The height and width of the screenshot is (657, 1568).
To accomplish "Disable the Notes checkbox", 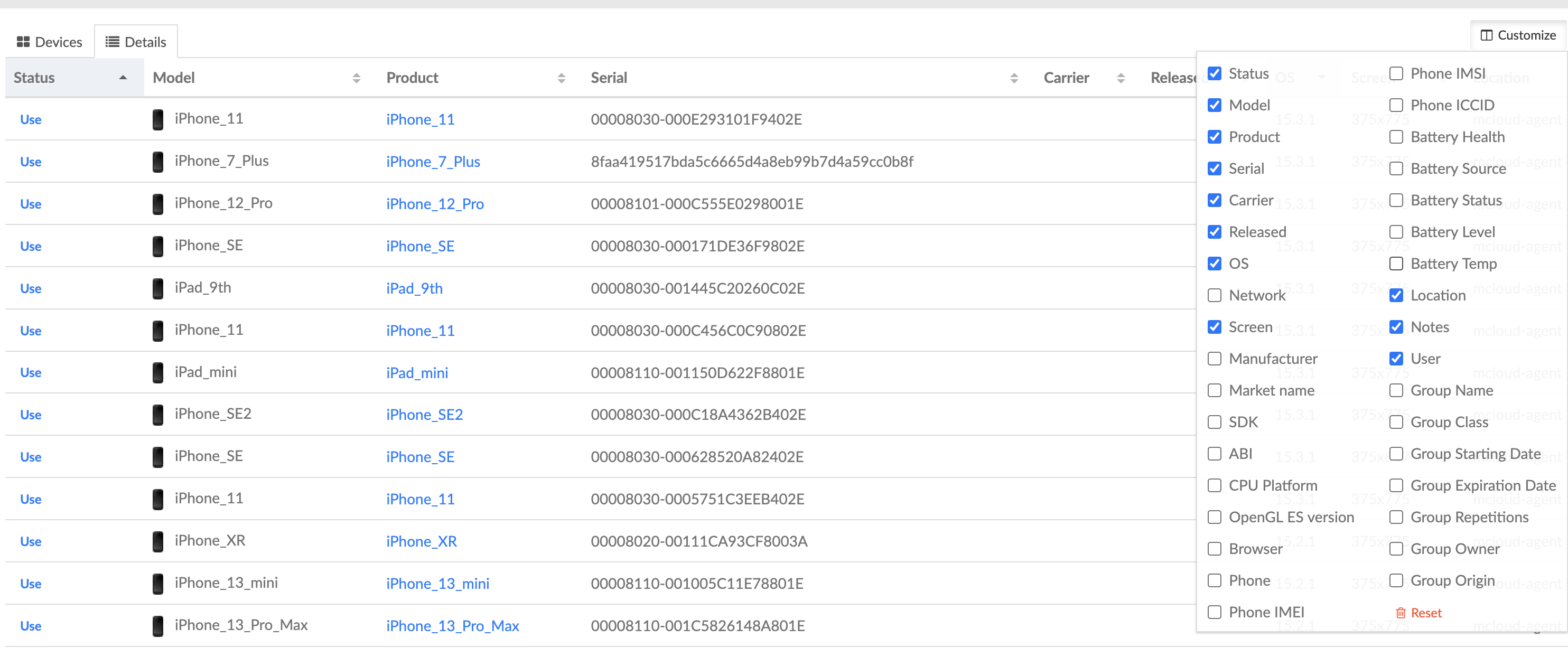I will pos(1396,327).
